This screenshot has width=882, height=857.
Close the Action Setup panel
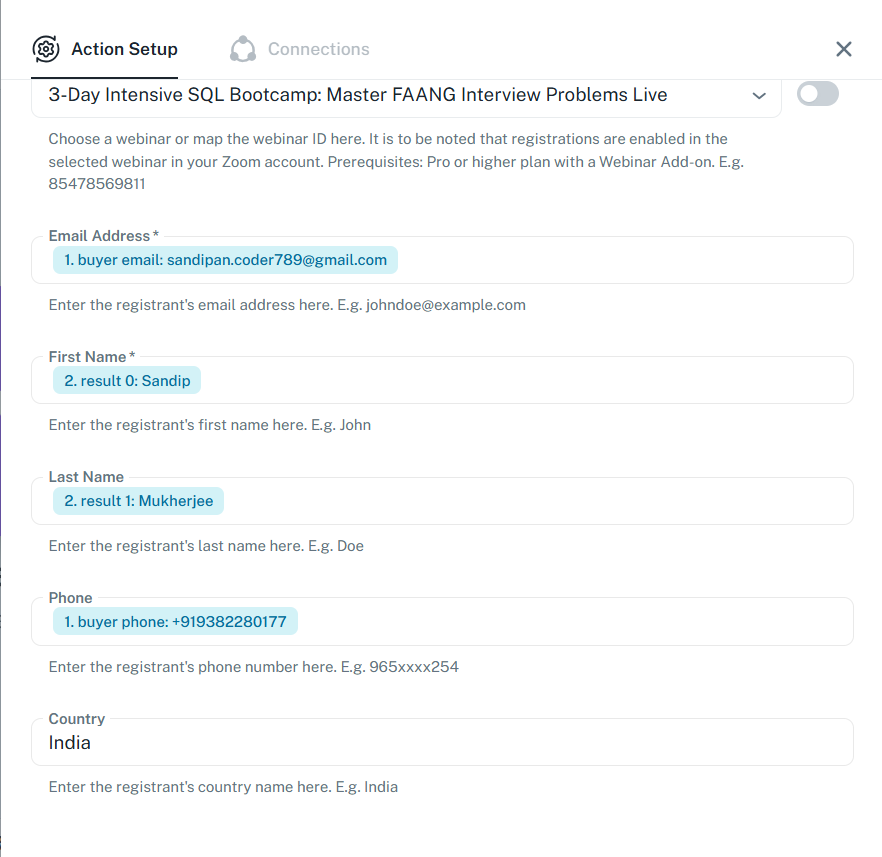(x=844, y=49)
